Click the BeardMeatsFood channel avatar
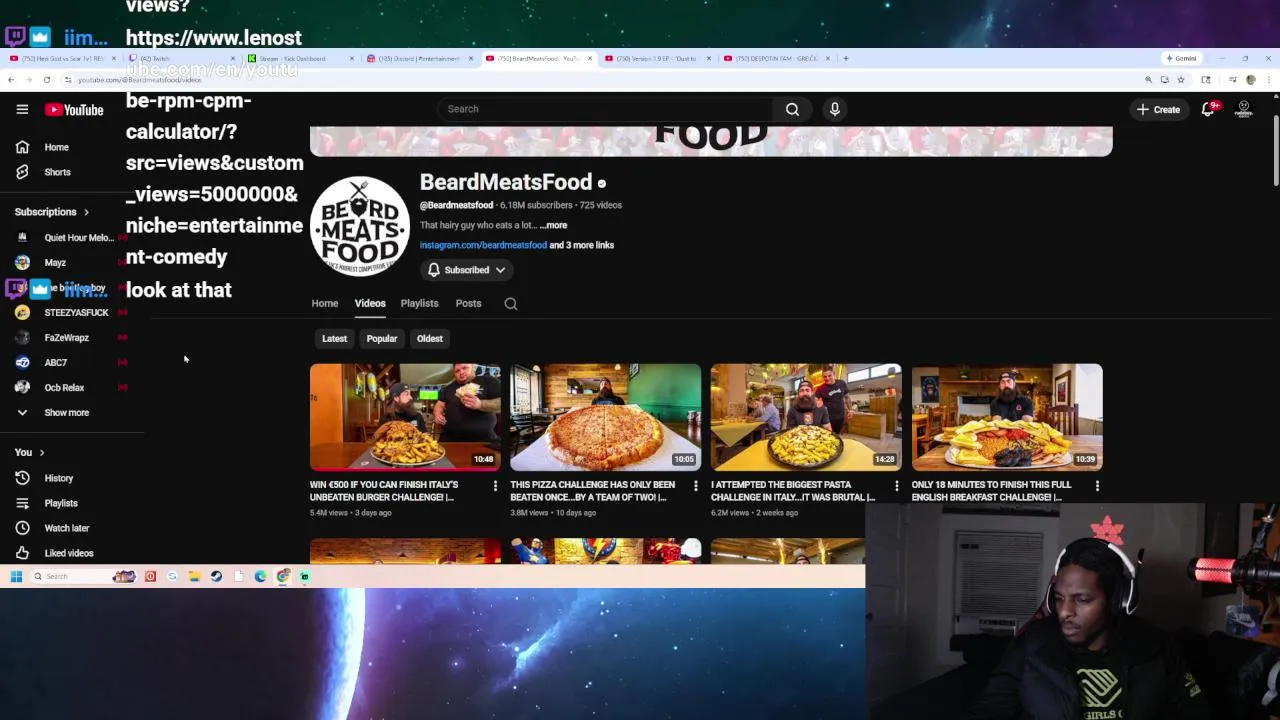The height and width of the screenshot is (720, 1280). pyautogui.click(x=360, y=227)
